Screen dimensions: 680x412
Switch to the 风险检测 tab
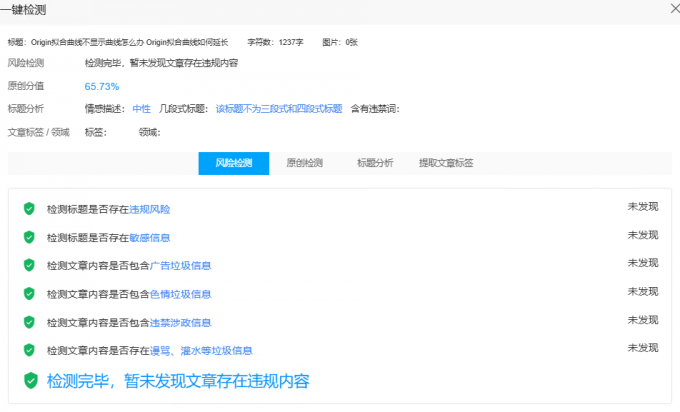click(234, 163)
